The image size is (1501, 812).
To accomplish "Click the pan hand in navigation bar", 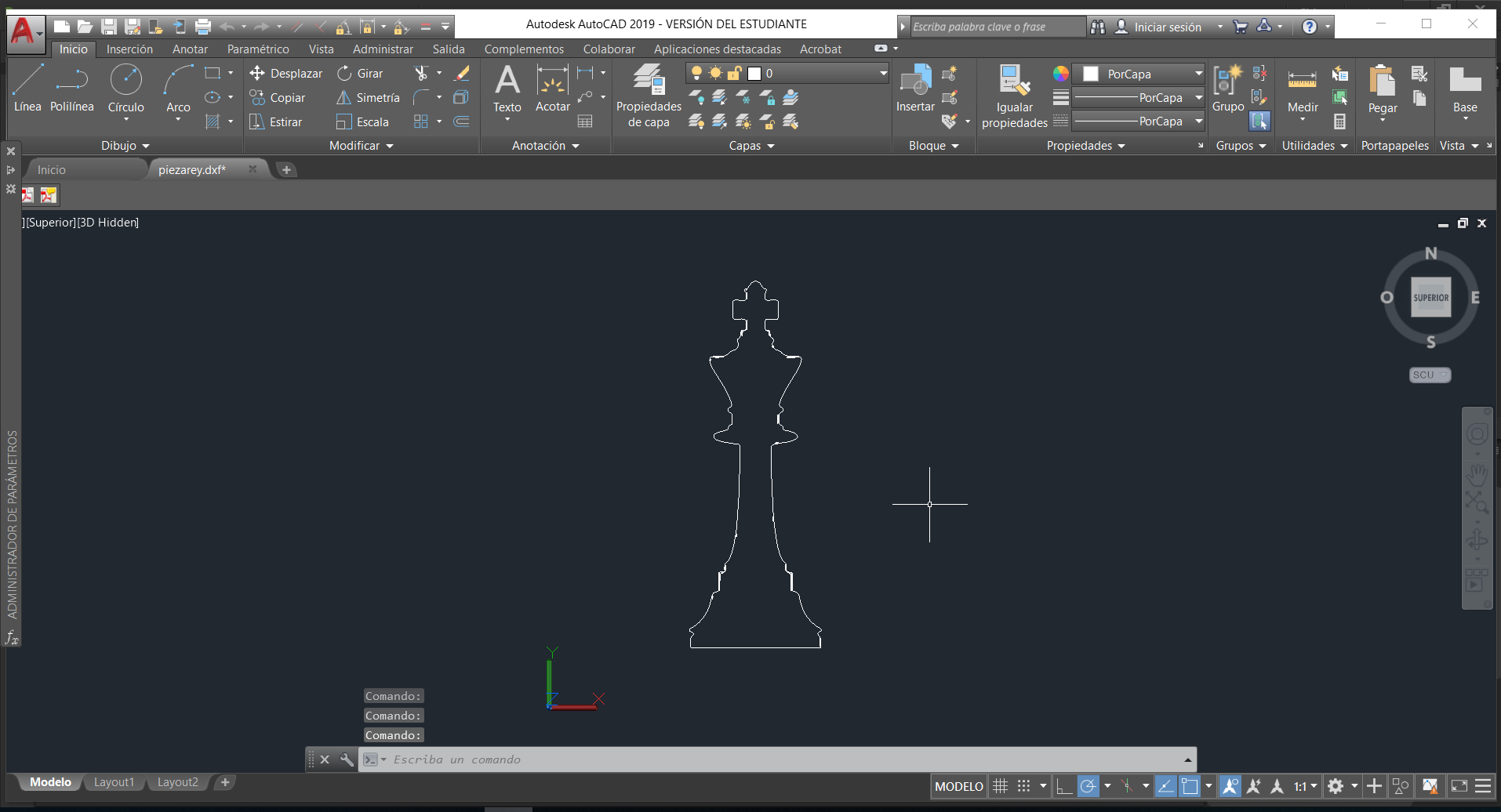I will 1477,474.
